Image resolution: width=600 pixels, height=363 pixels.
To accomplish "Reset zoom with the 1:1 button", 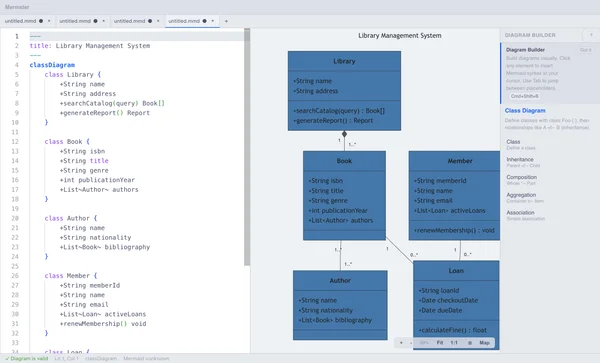I will (x=454, y=343).
